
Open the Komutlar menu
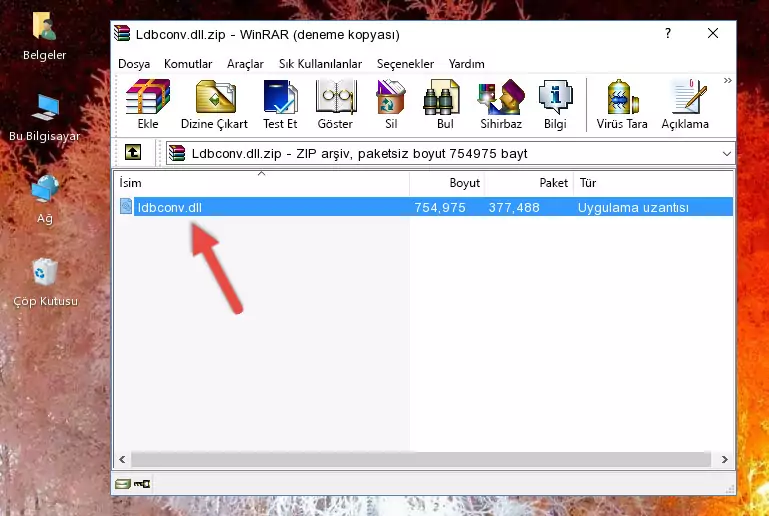click(188, 64)
